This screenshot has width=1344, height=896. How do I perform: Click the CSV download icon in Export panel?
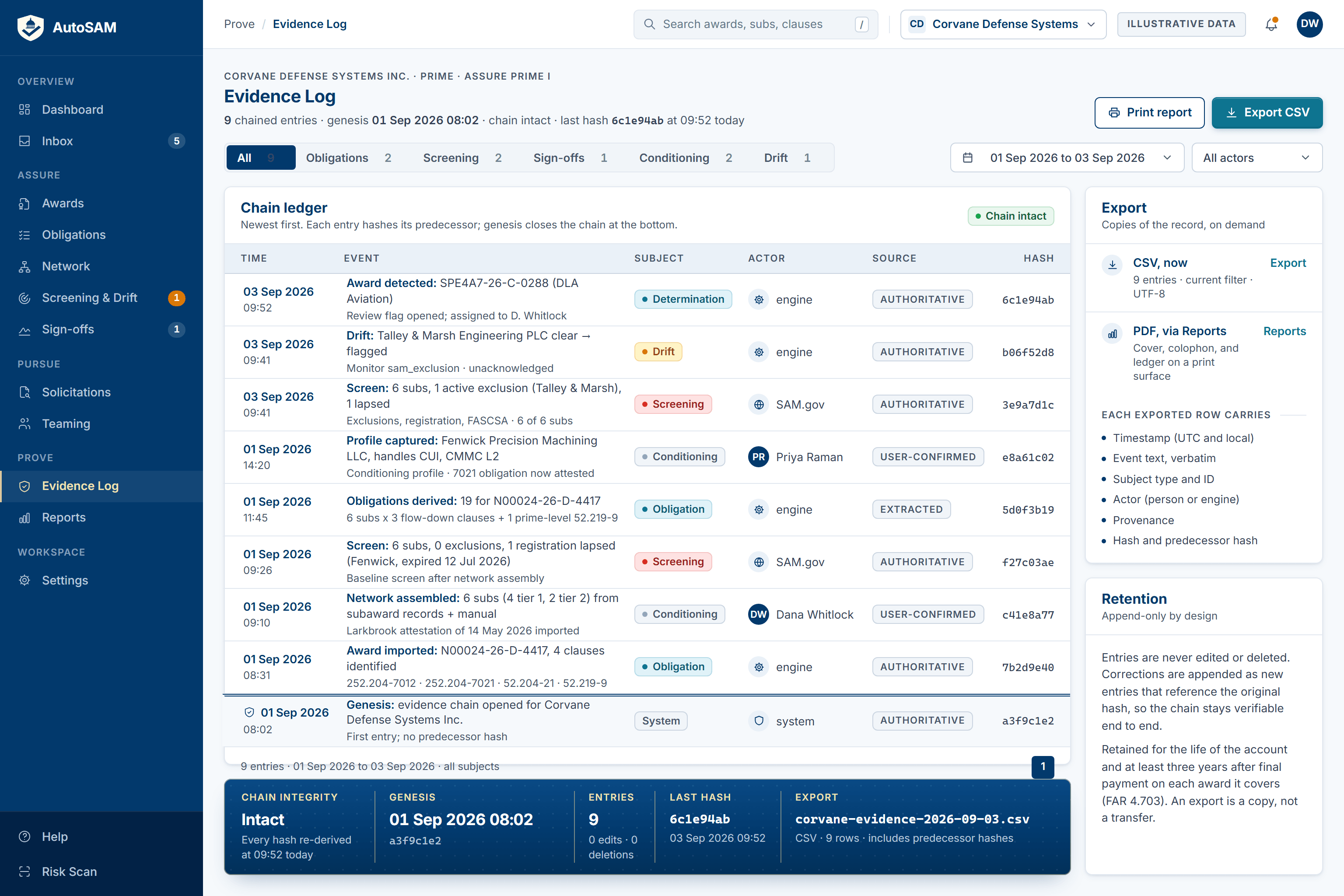coord(1112,265)
